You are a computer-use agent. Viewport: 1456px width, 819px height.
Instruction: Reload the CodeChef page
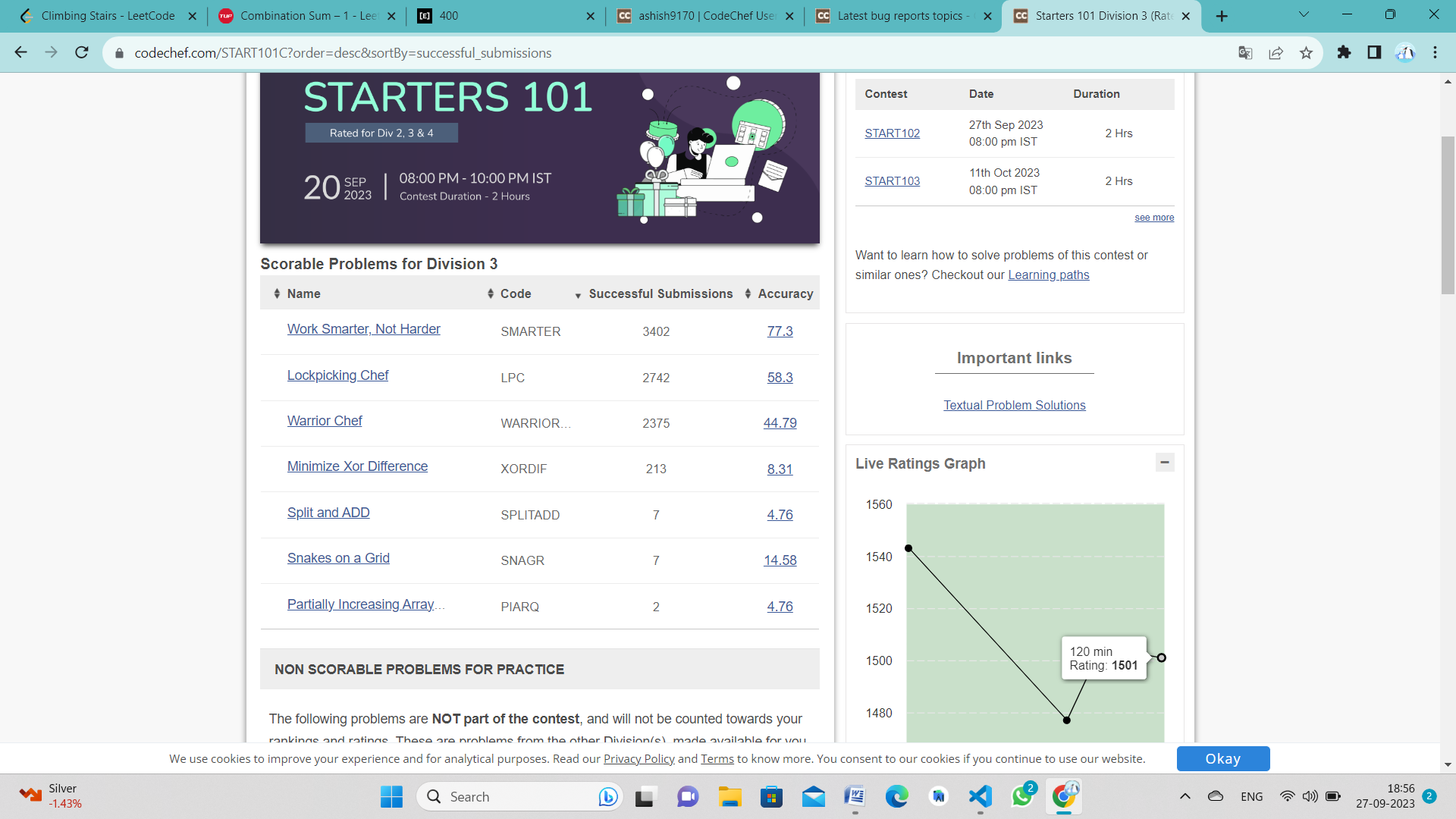click(x=82, y=52)
